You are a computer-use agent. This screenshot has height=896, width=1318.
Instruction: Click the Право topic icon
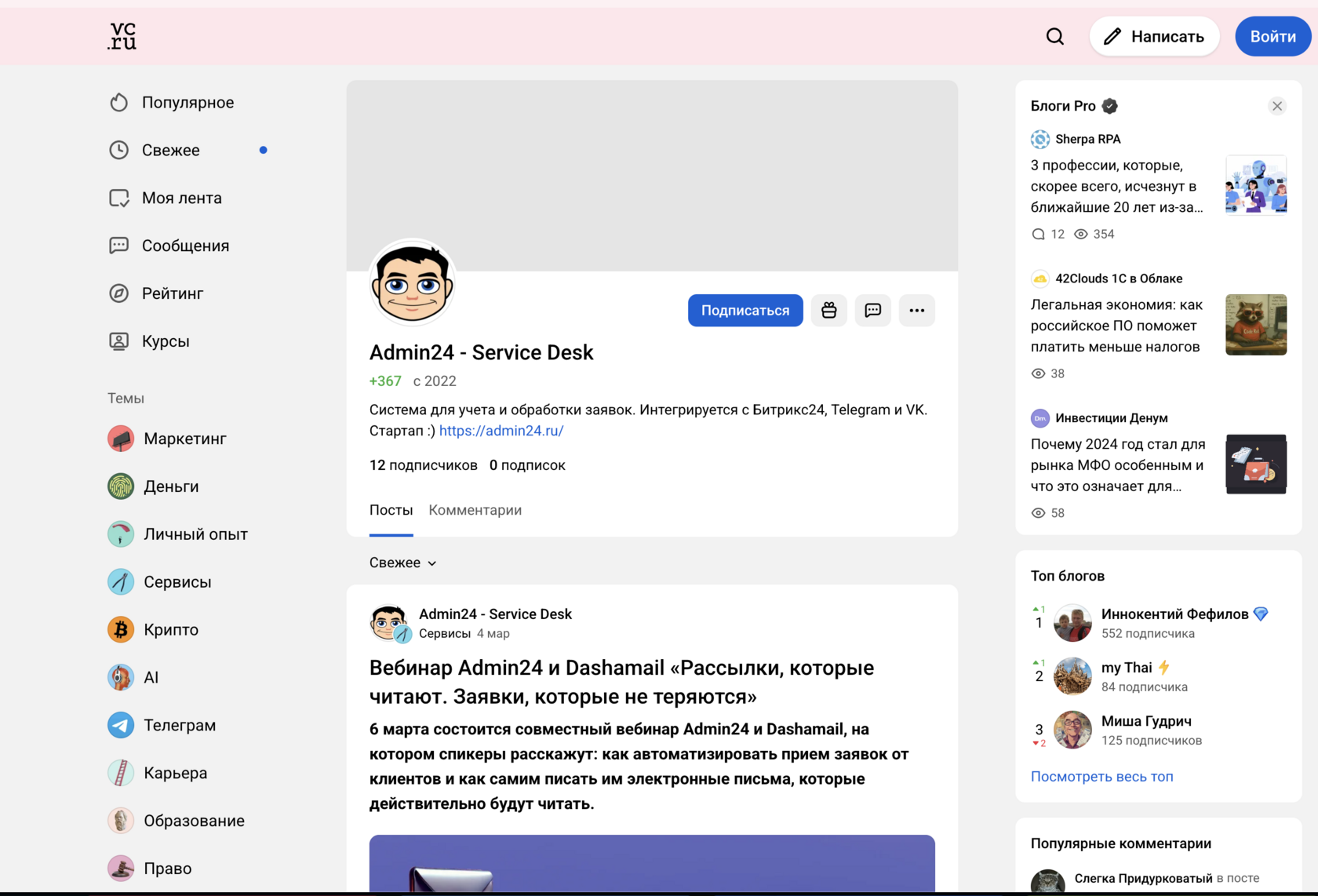coord(121,869)
